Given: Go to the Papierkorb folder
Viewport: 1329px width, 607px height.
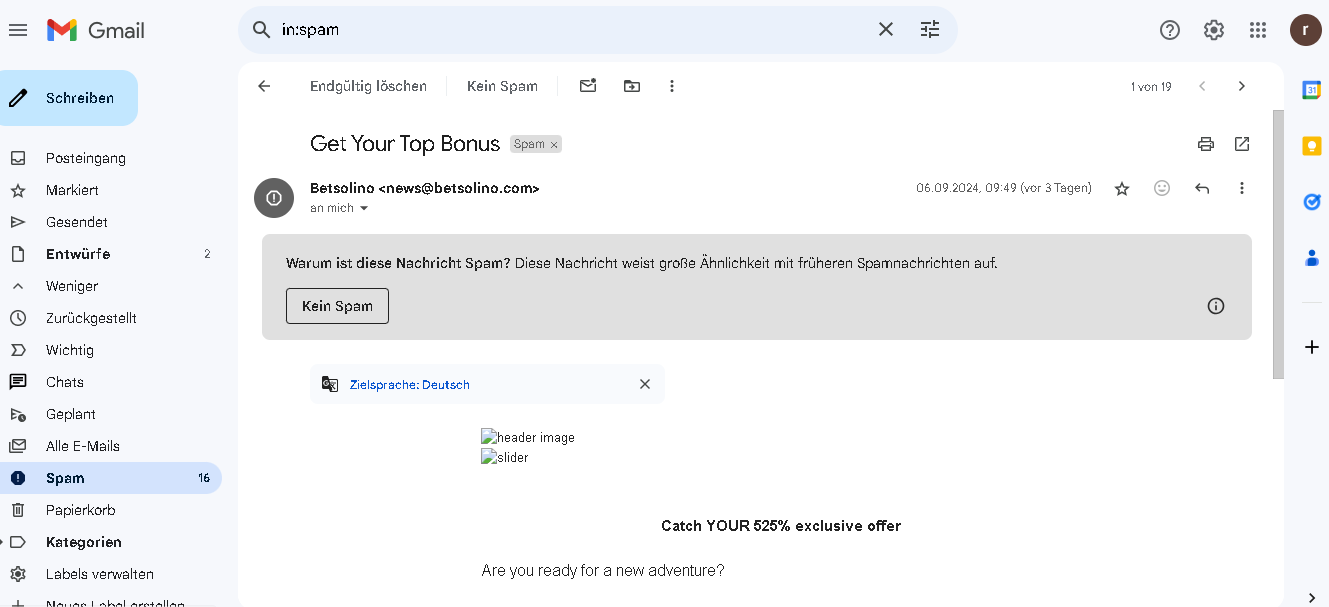Looking at the screenshot, I should pyautogui.click(x=80, y=510).
